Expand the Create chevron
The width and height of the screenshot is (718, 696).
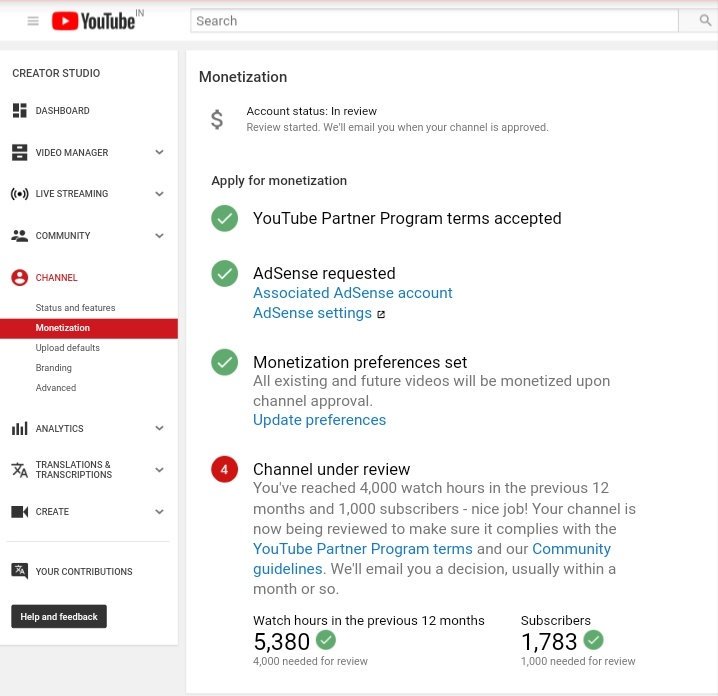[159, 511]
